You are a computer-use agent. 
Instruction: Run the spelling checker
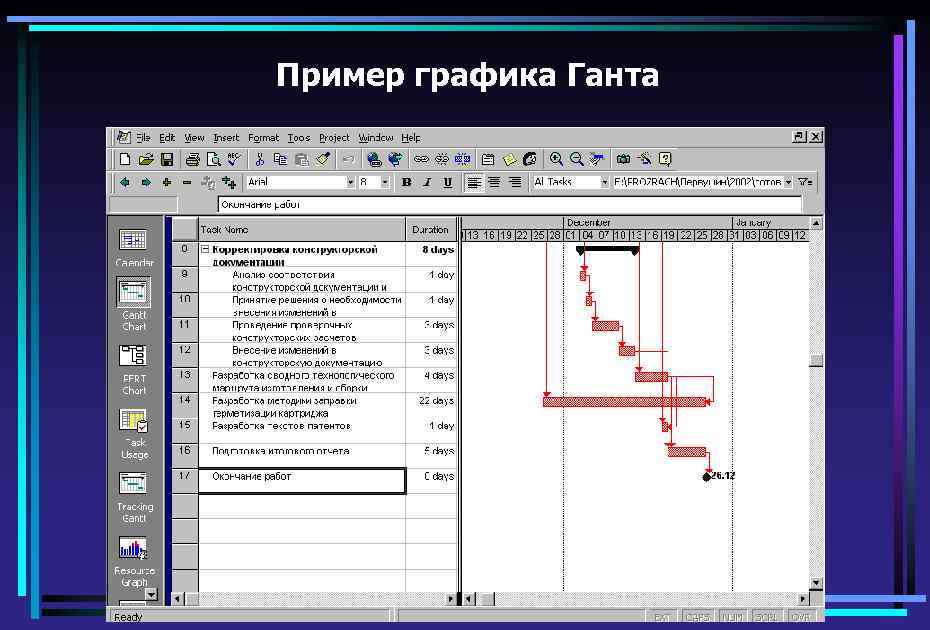click(234, 158)
